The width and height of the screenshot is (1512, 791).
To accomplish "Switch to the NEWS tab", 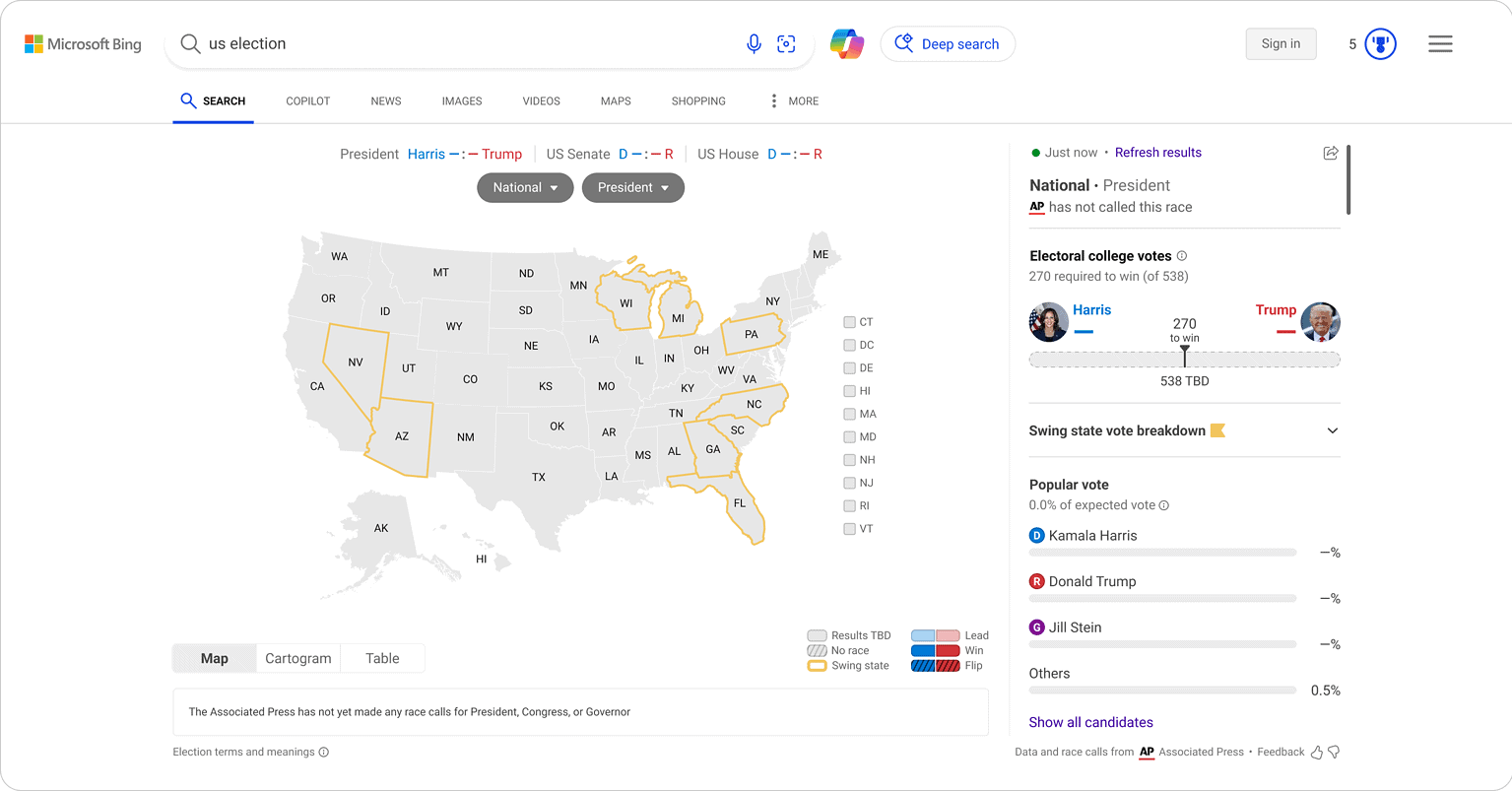I will tap(385, 100).
